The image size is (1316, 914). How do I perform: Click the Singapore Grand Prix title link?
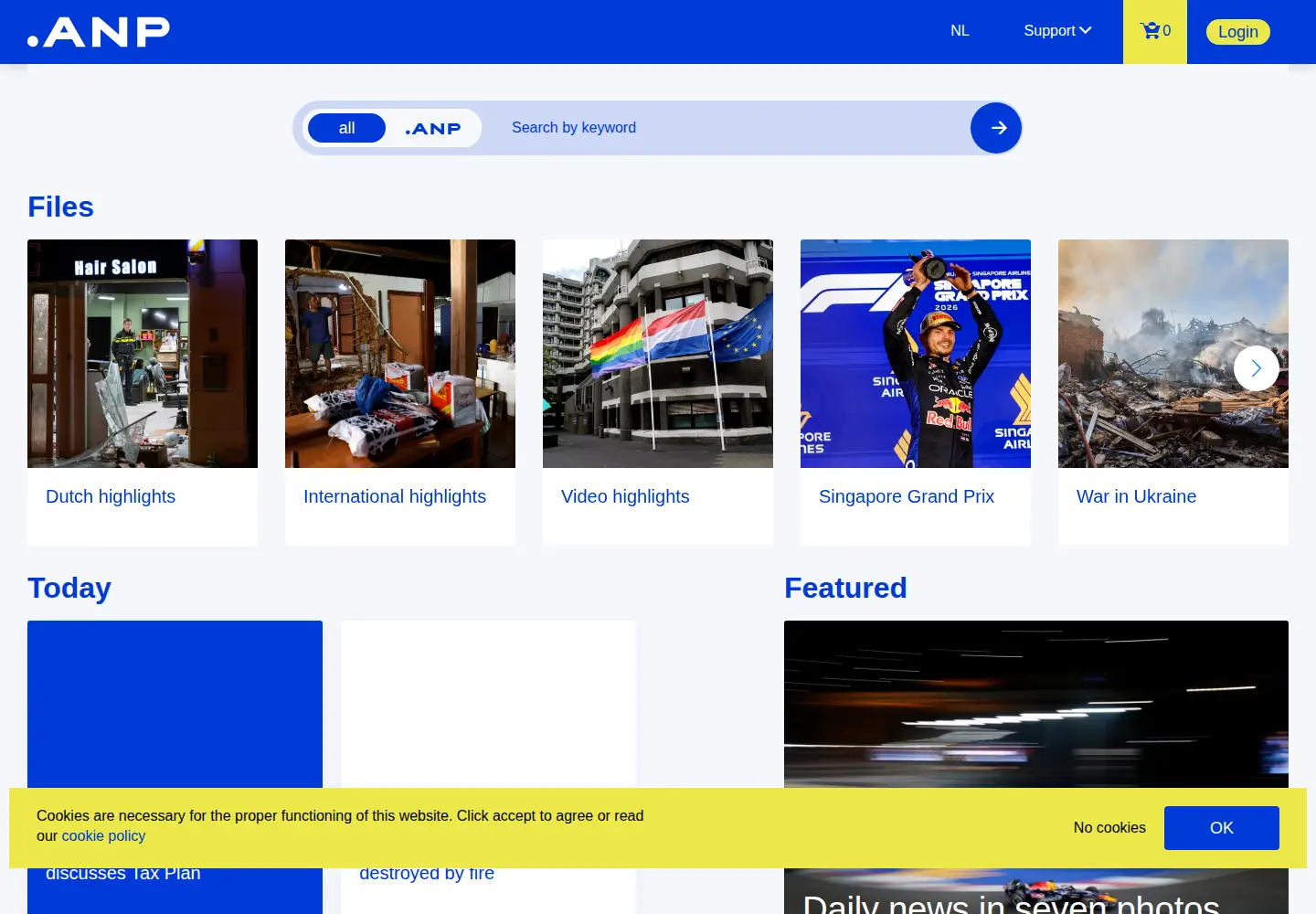[x=907, y=496]
